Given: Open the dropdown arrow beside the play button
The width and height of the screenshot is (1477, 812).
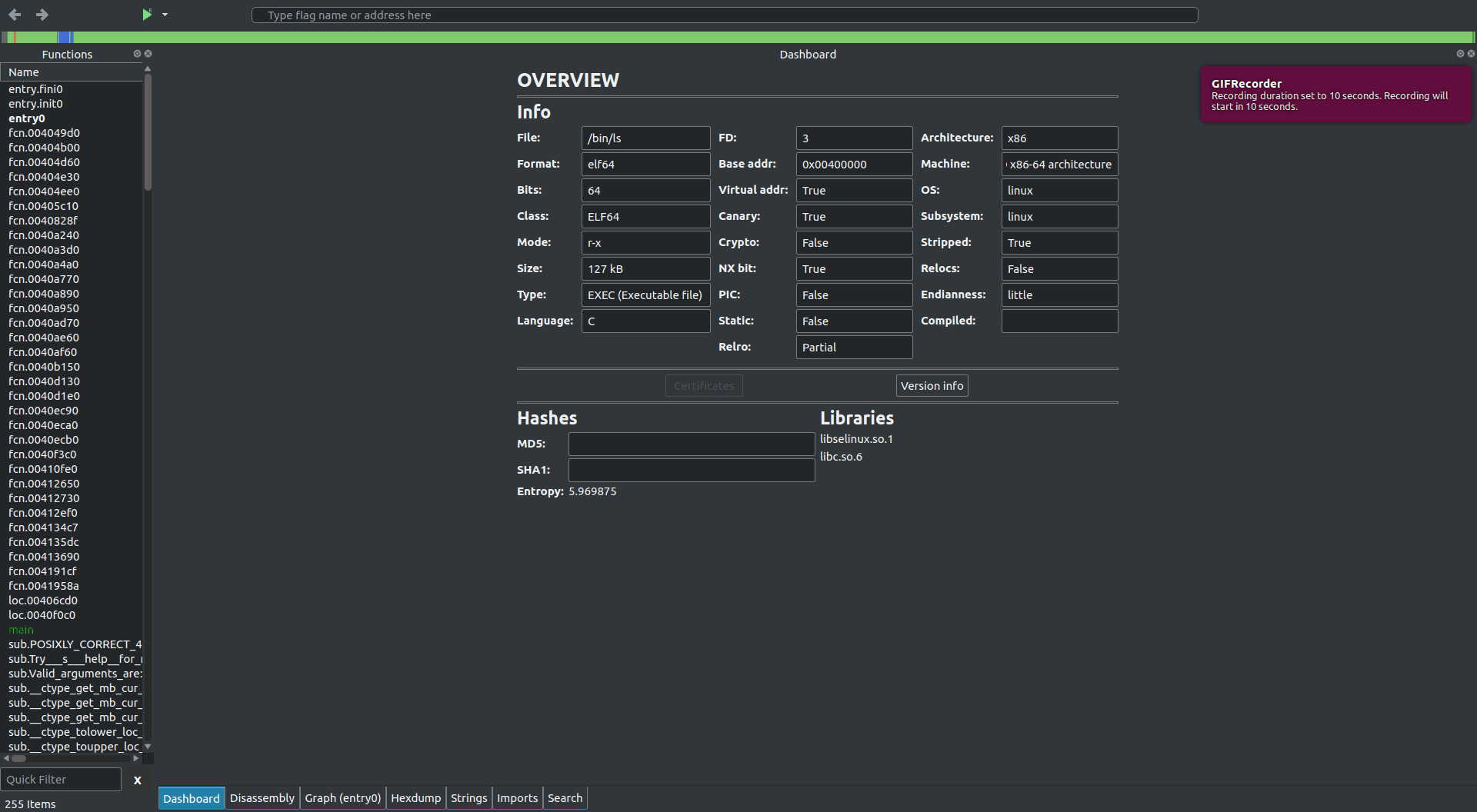Looking at the screenshot, I should pyautogui.click(x=165, y=15).
